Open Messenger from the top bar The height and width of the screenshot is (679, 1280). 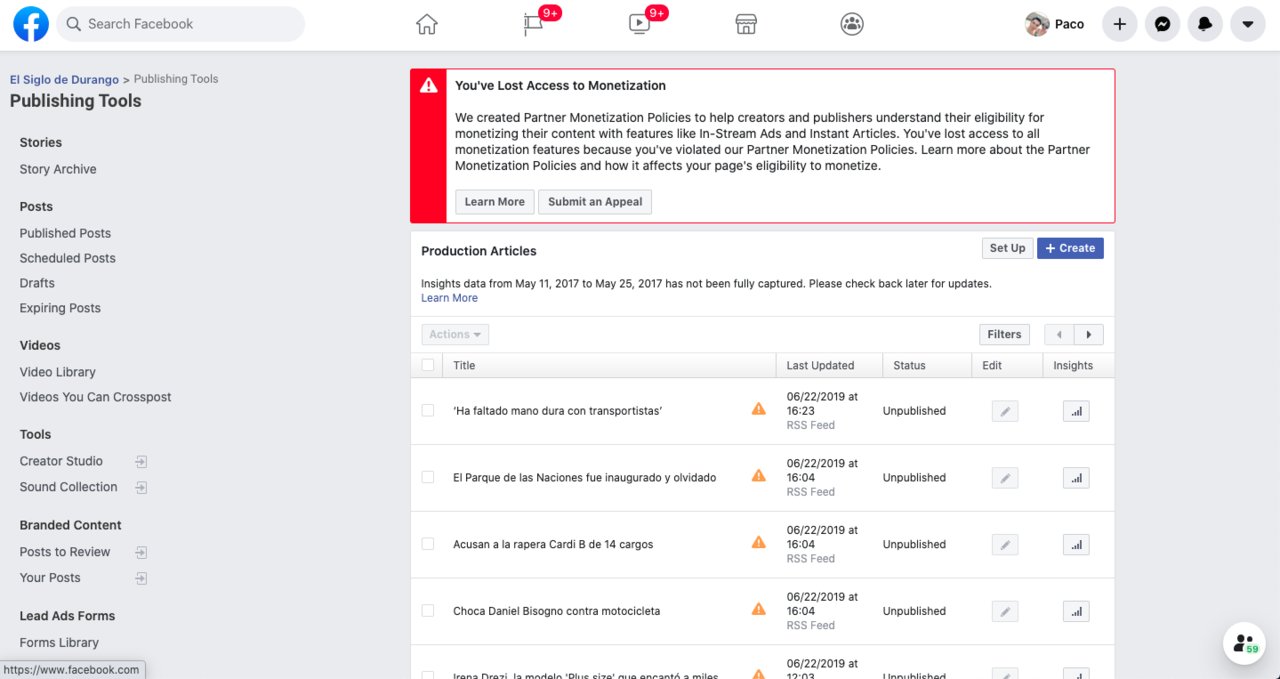point(1162,24)
